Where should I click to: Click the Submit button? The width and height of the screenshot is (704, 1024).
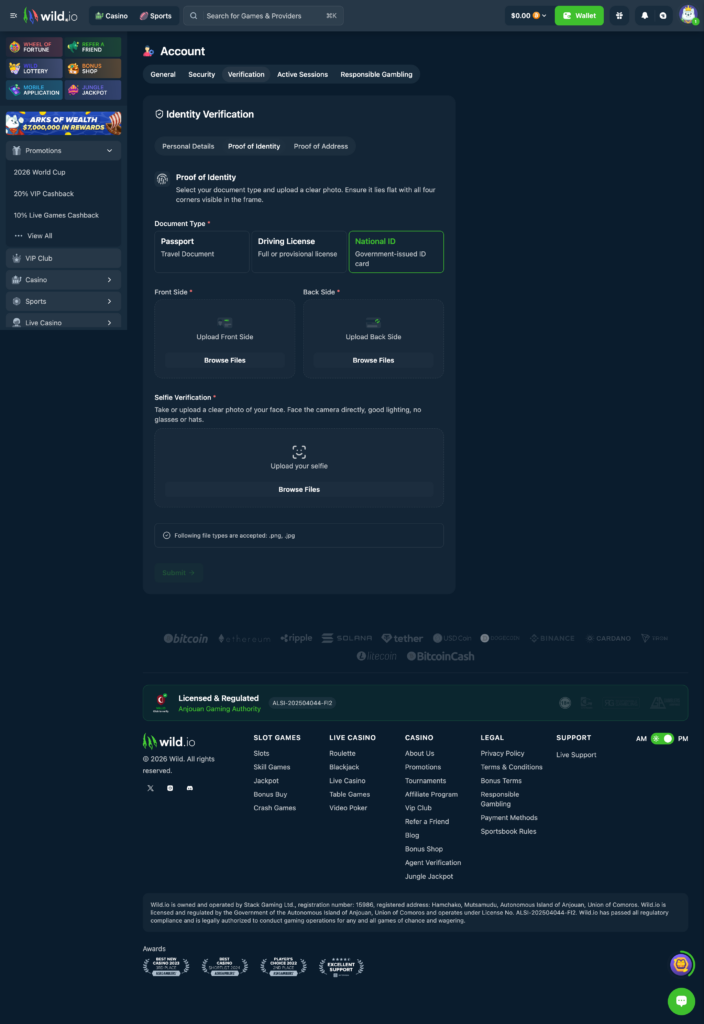tap(178, 573)
